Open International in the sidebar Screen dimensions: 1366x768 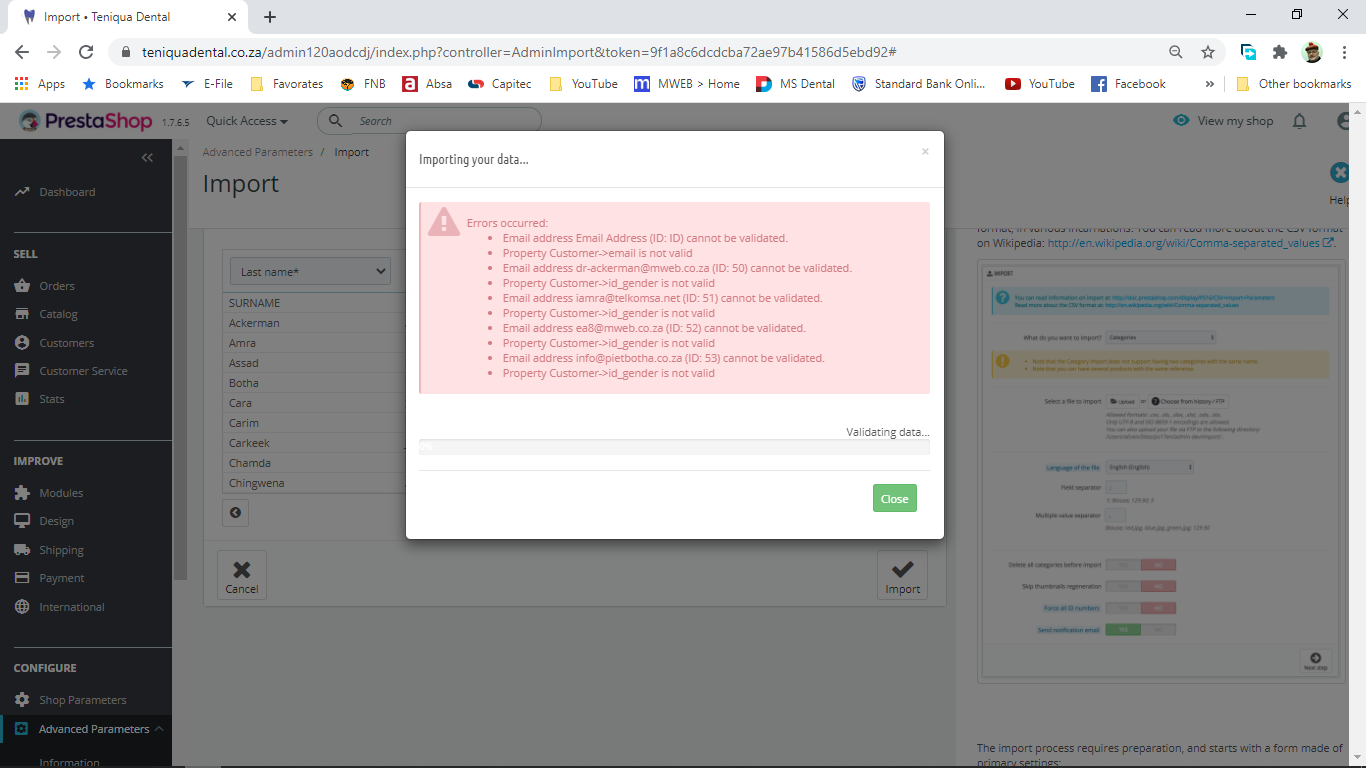[x=71, y=607]
